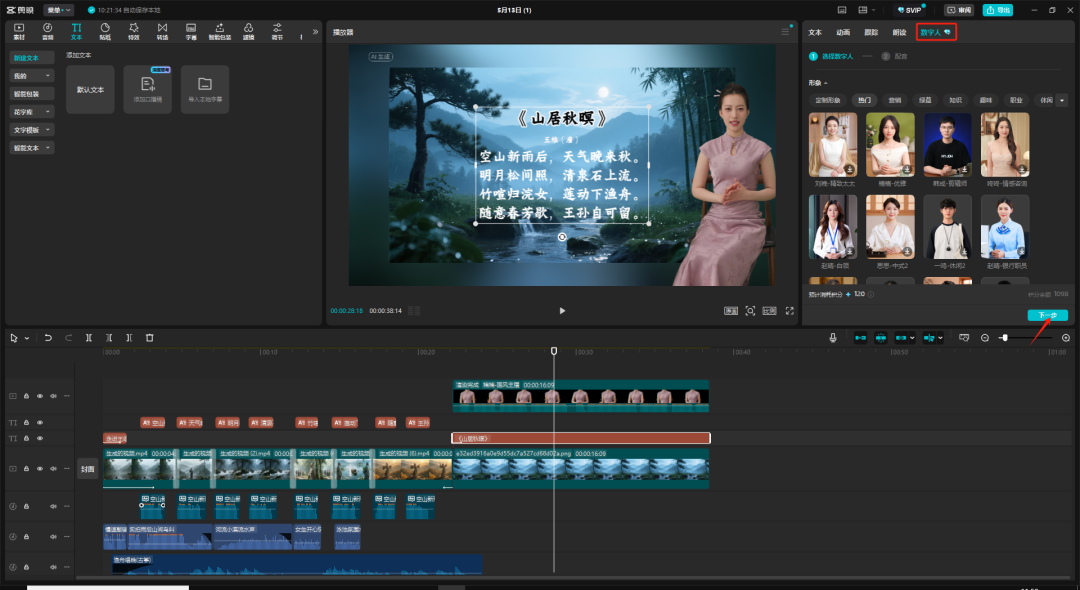Toggle lock on the main video track
Image resolution: width=1080 pixels, height=590 pixels.
click(x=27, y=468)
